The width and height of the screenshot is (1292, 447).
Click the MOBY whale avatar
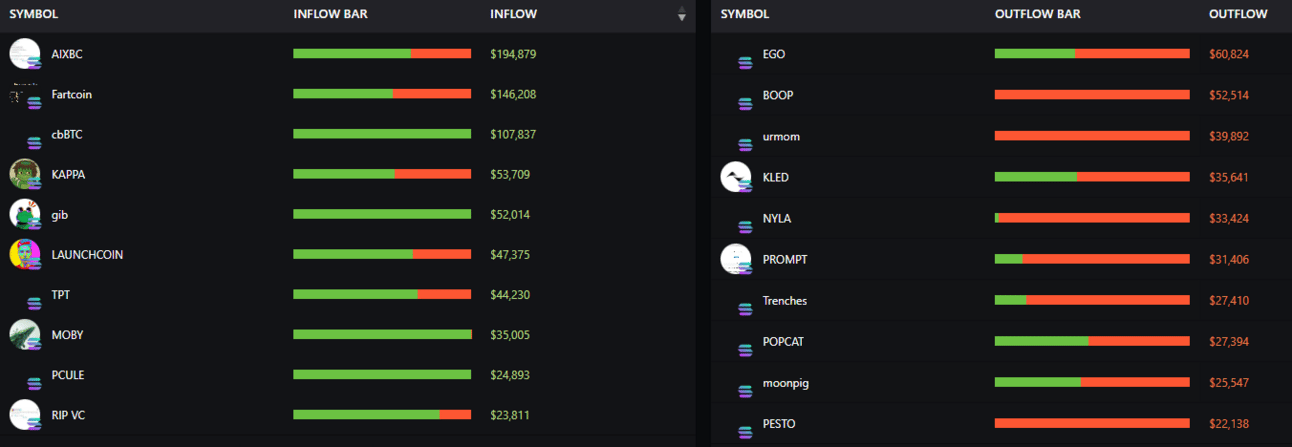(24, 334)
